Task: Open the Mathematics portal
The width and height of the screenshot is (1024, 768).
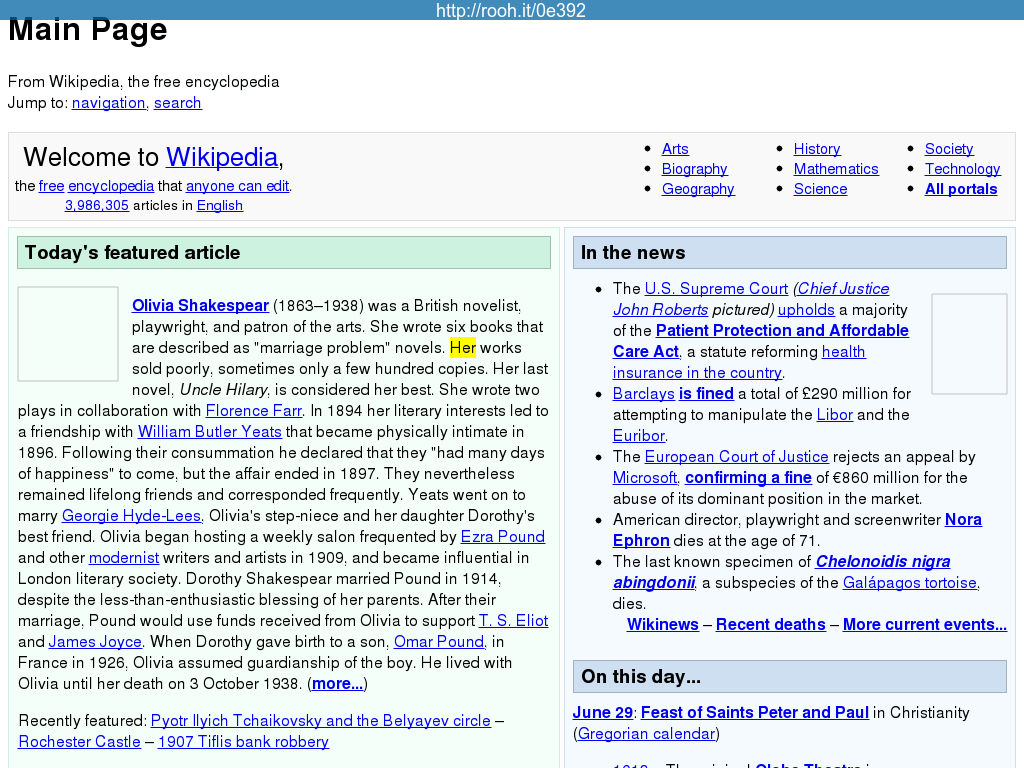Action: [835, 169]
